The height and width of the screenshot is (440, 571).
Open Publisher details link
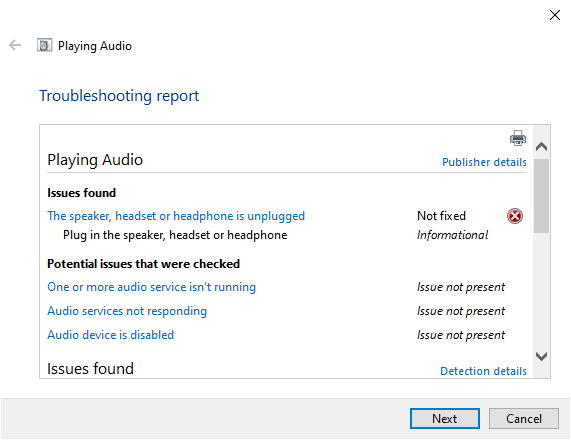[x=484, y=162]
